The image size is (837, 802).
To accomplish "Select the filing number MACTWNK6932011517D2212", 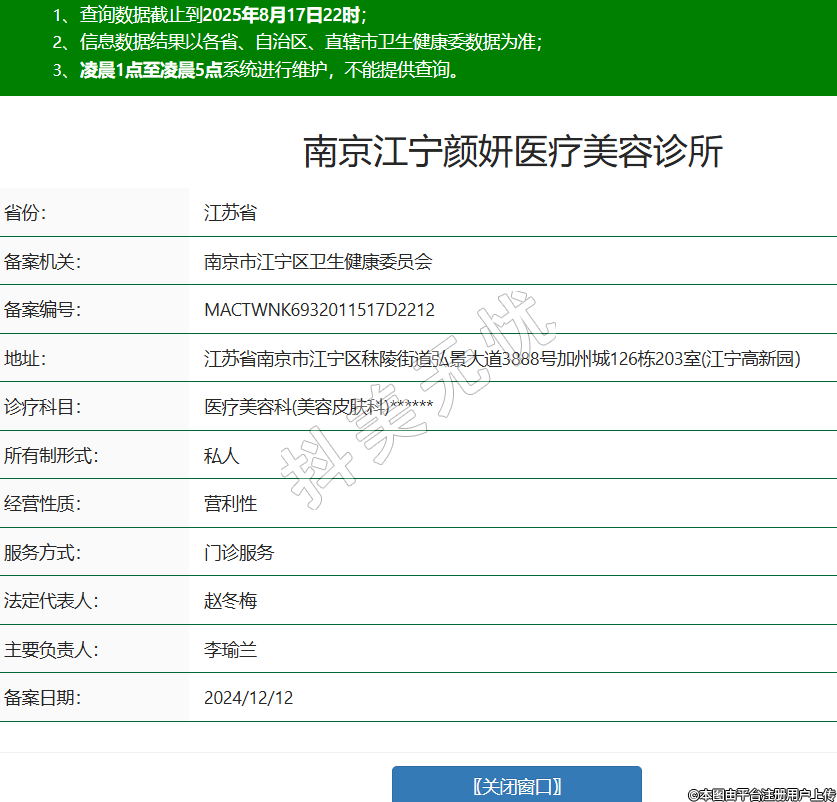I will click(319, 310).
